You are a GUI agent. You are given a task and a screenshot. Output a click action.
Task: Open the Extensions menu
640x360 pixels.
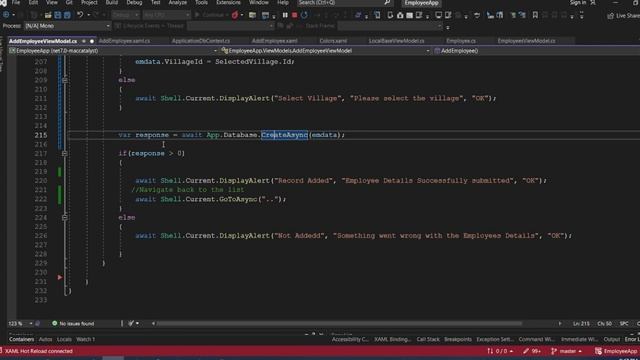228,2
